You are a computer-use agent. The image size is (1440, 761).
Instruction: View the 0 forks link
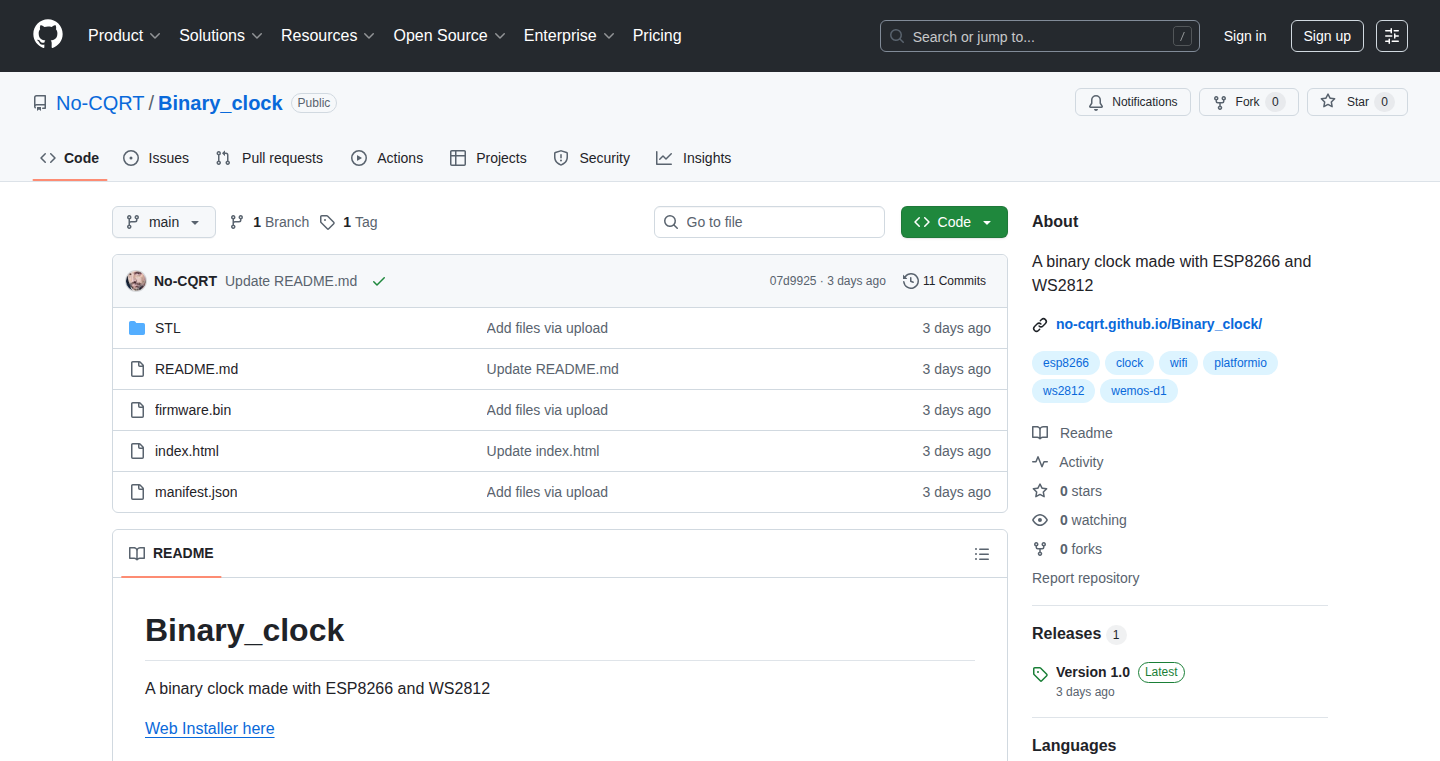(x=1067, y=549)
